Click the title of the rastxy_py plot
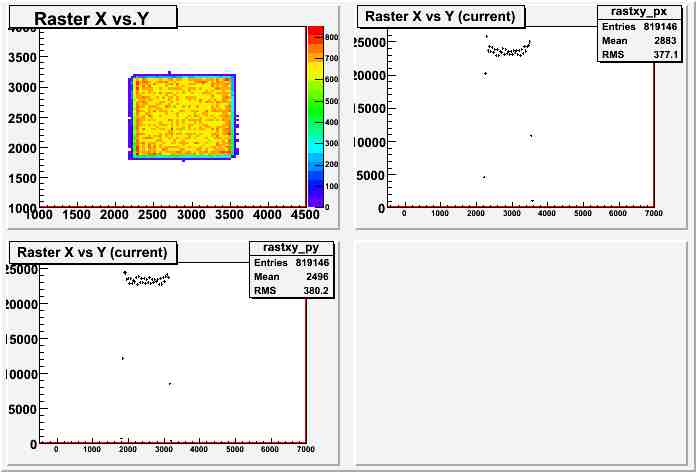This screenshot has width=696, height=472. click(x=92, y=253)
